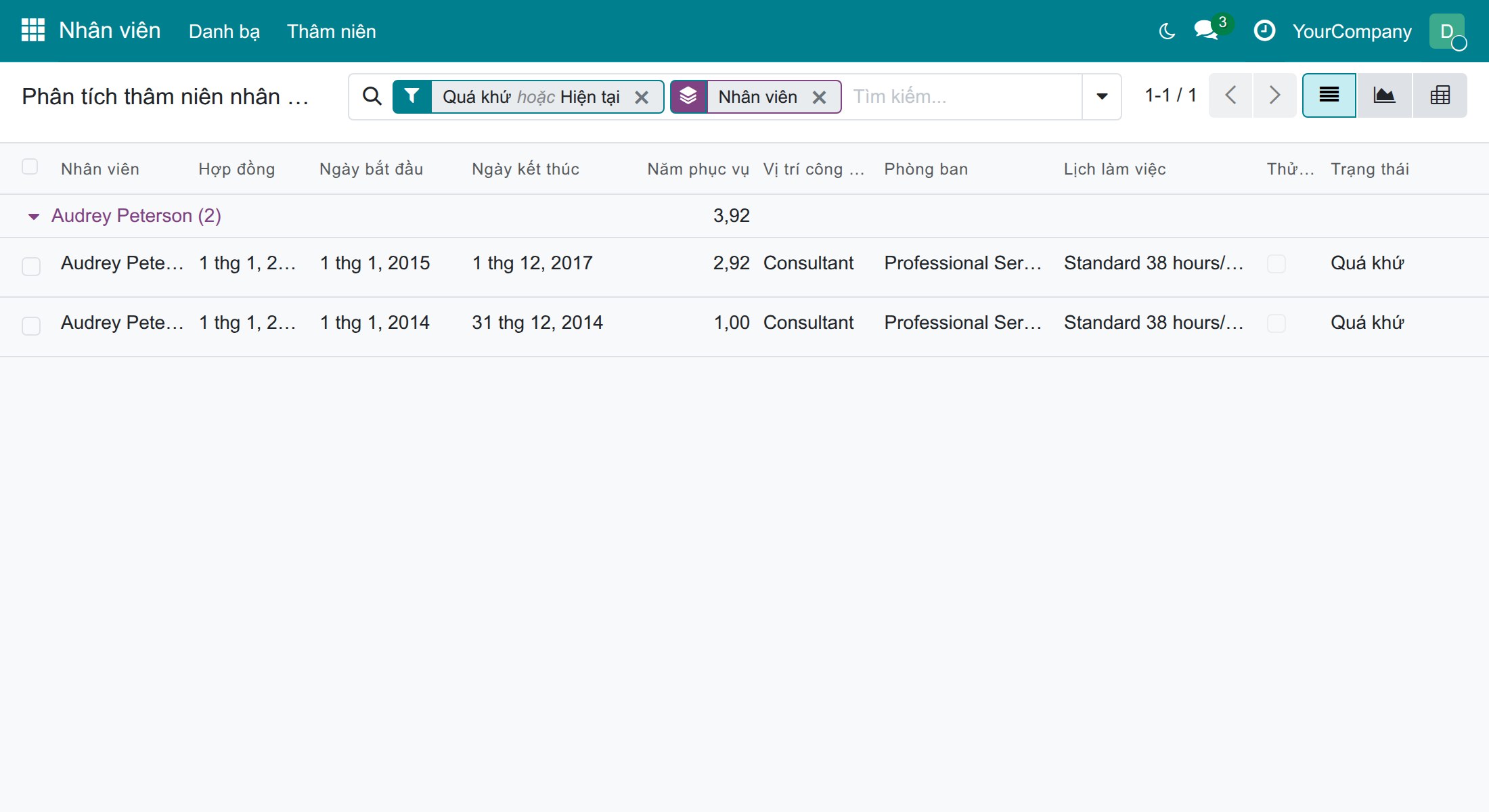
Task: Open the Danh bạ menu
Action: (224, 31)
